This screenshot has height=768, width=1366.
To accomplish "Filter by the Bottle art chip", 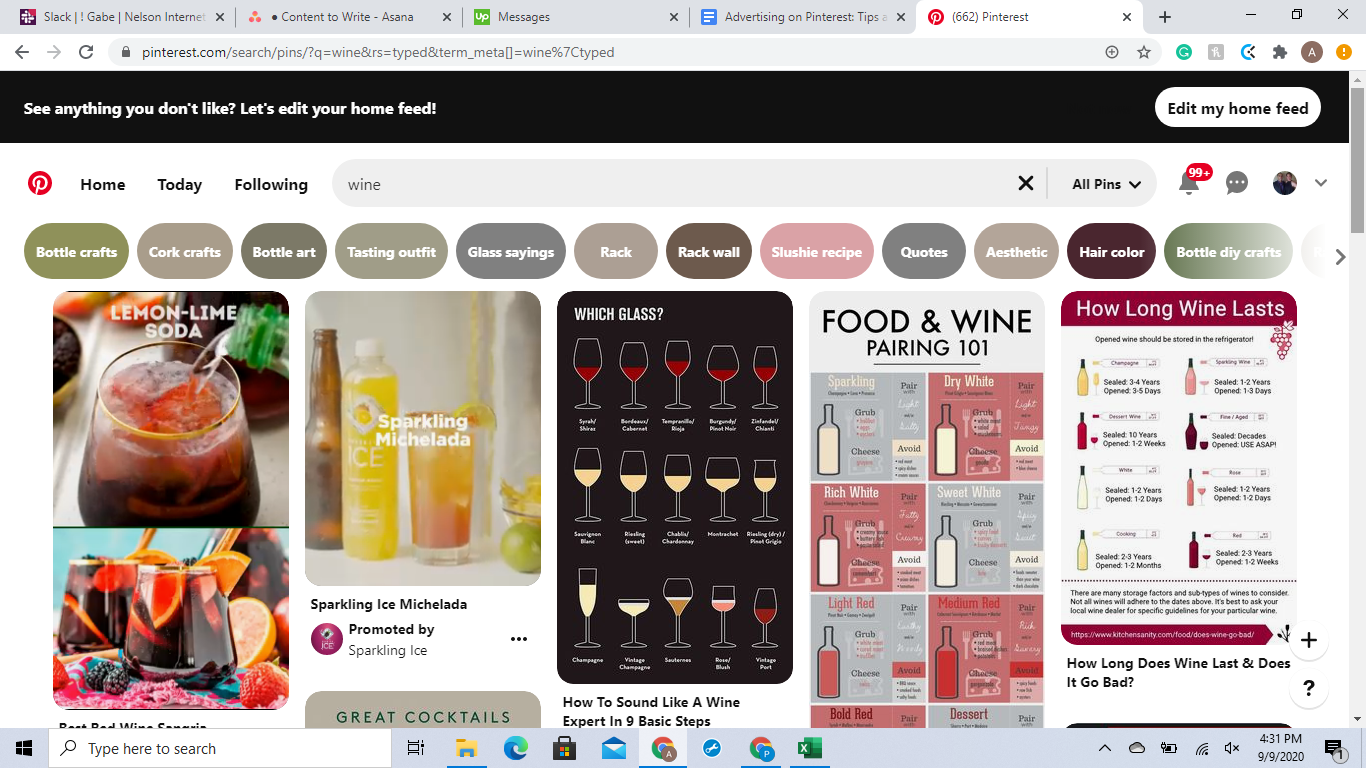I will [x=284, y=251].
